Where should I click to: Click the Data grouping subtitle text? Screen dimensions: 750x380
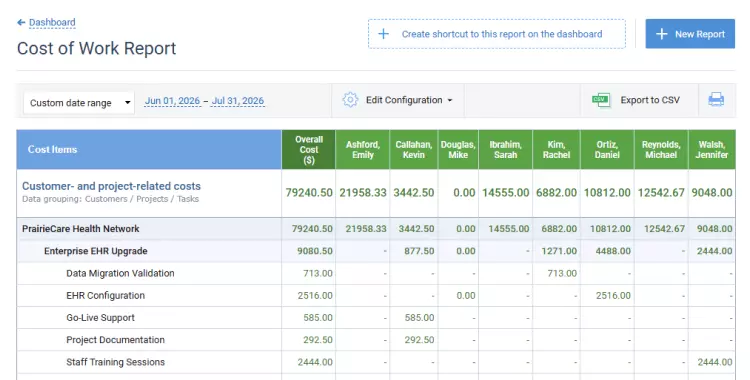[x=110, y=199]
